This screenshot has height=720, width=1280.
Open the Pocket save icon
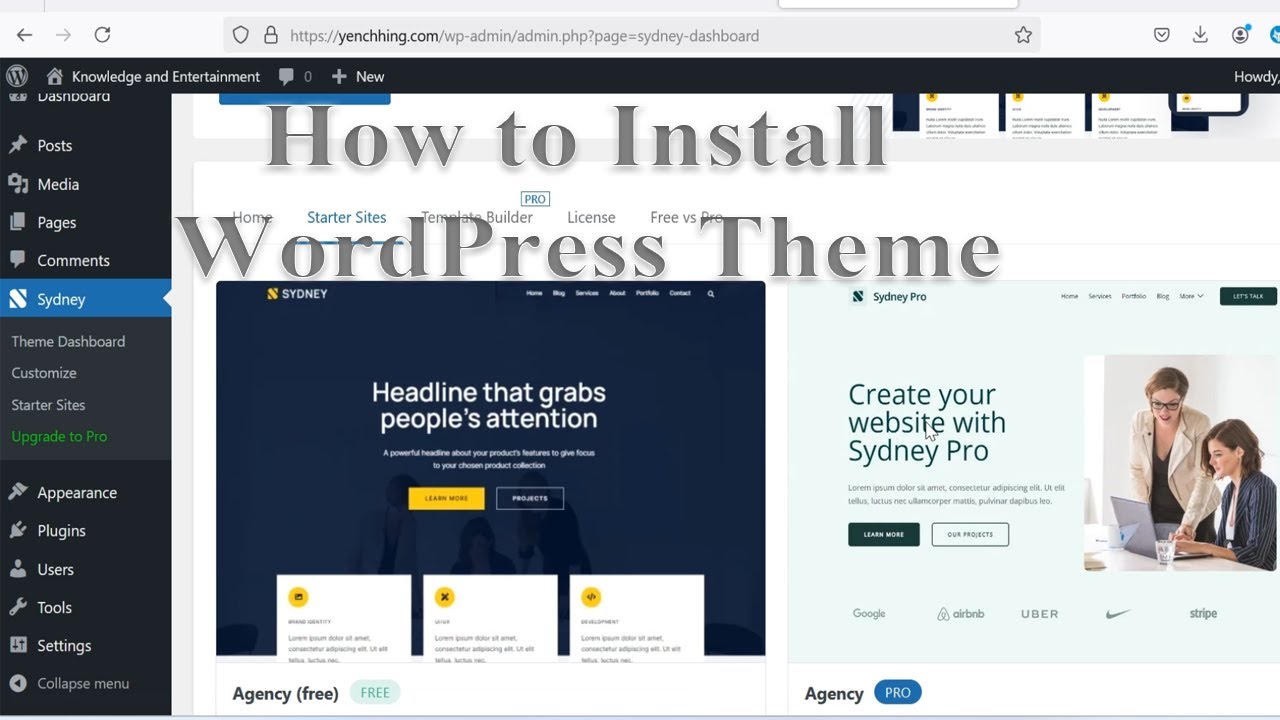(x=1162, y=35)
